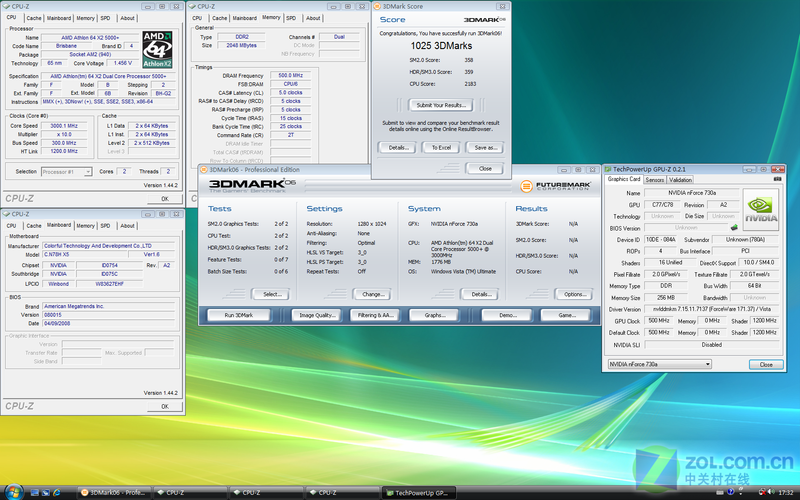Click the 1025 3DMarks score text
This screenshot has height=500, width=800.
pyautogui.click(x=441, y=46)
